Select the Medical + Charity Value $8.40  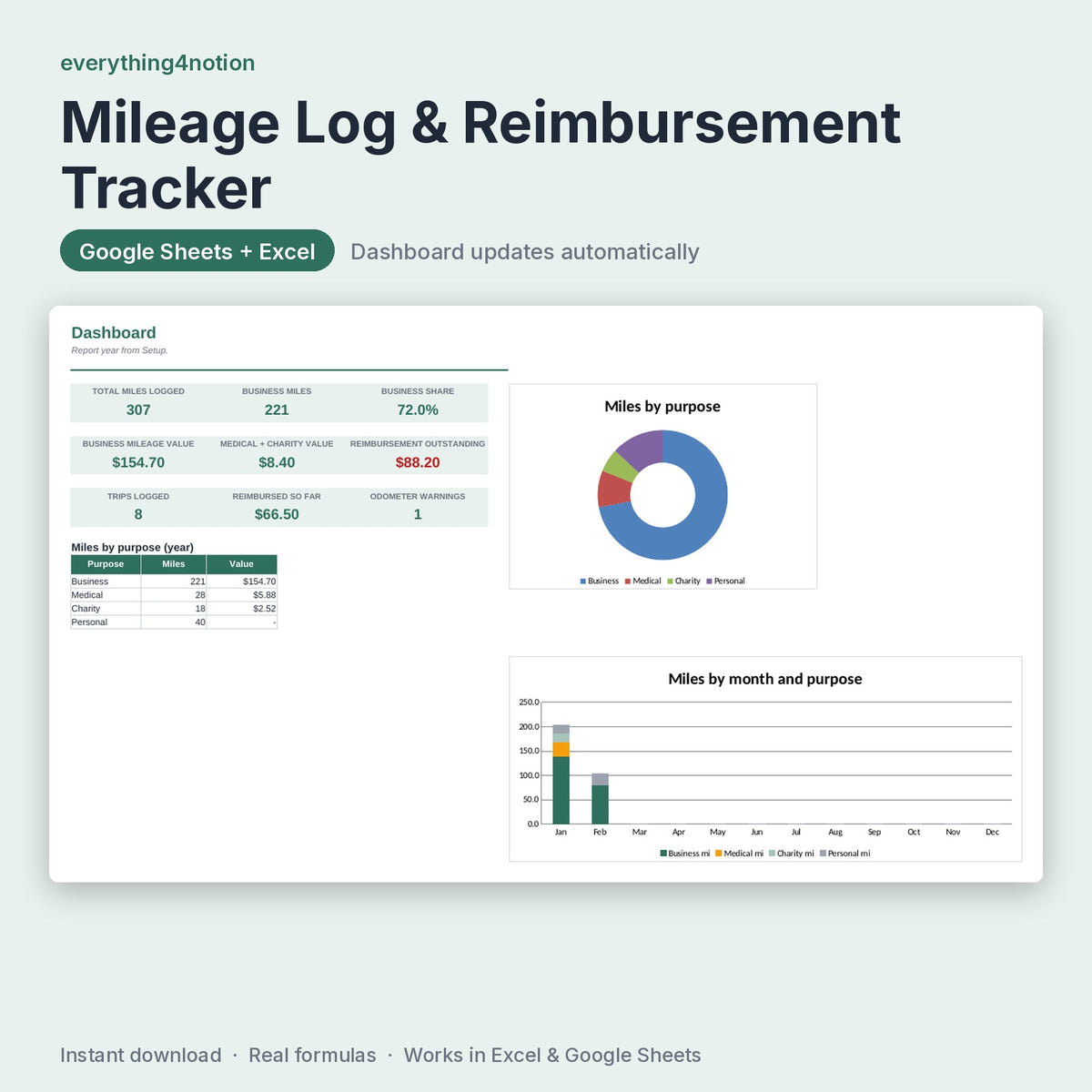point(277,462)
